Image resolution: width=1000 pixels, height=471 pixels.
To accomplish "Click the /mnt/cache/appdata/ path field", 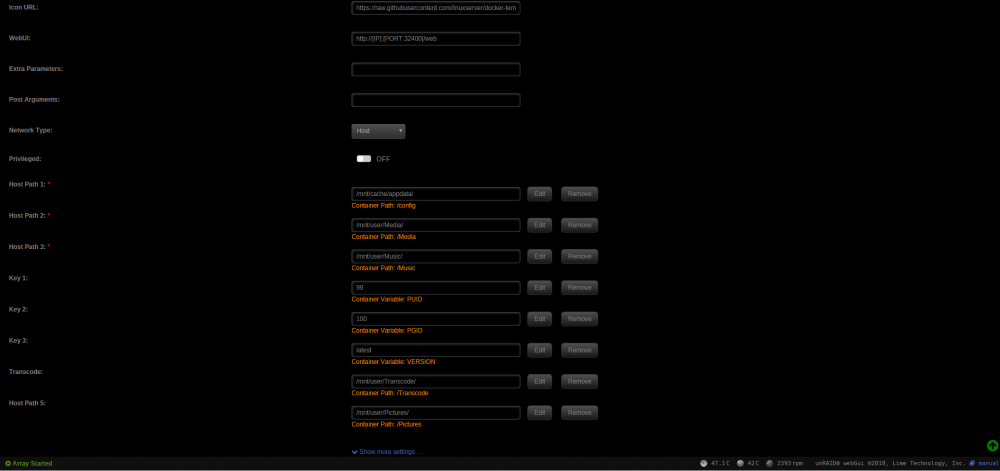I will pos(436,194).
